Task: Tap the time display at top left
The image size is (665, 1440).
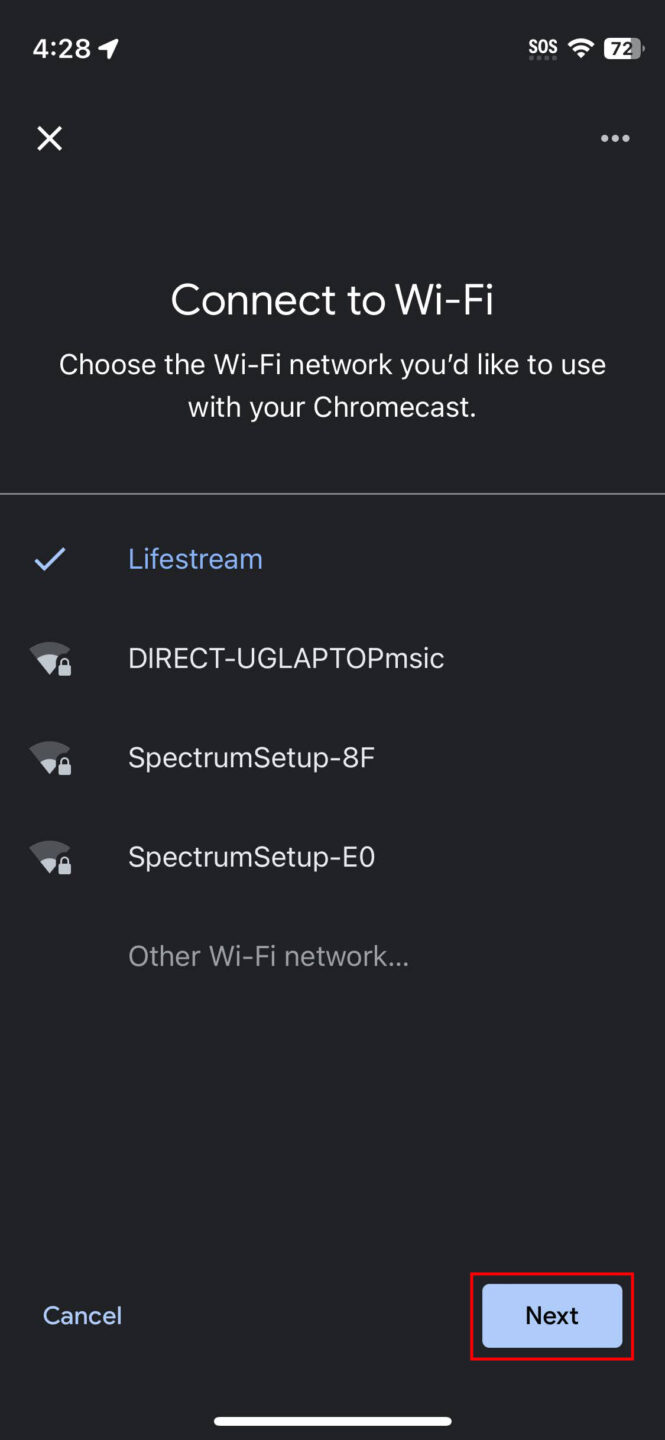Action: pyautogui.click(x=60, y=47)
